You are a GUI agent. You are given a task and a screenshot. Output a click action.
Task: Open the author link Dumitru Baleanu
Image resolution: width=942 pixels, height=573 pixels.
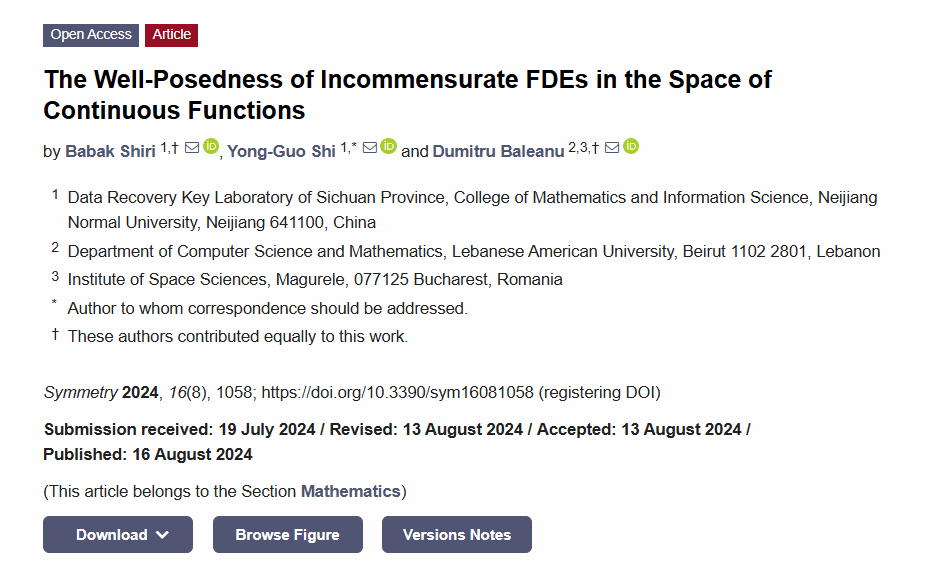(499, 151)
